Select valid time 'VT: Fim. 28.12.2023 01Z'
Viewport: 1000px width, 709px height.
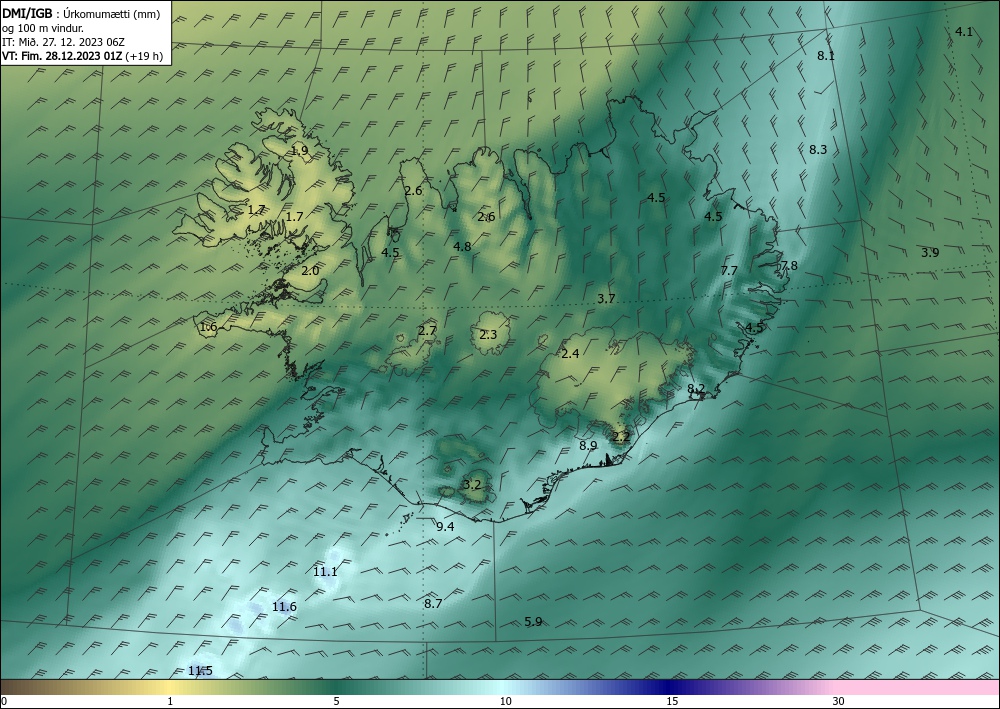(62, 56)
